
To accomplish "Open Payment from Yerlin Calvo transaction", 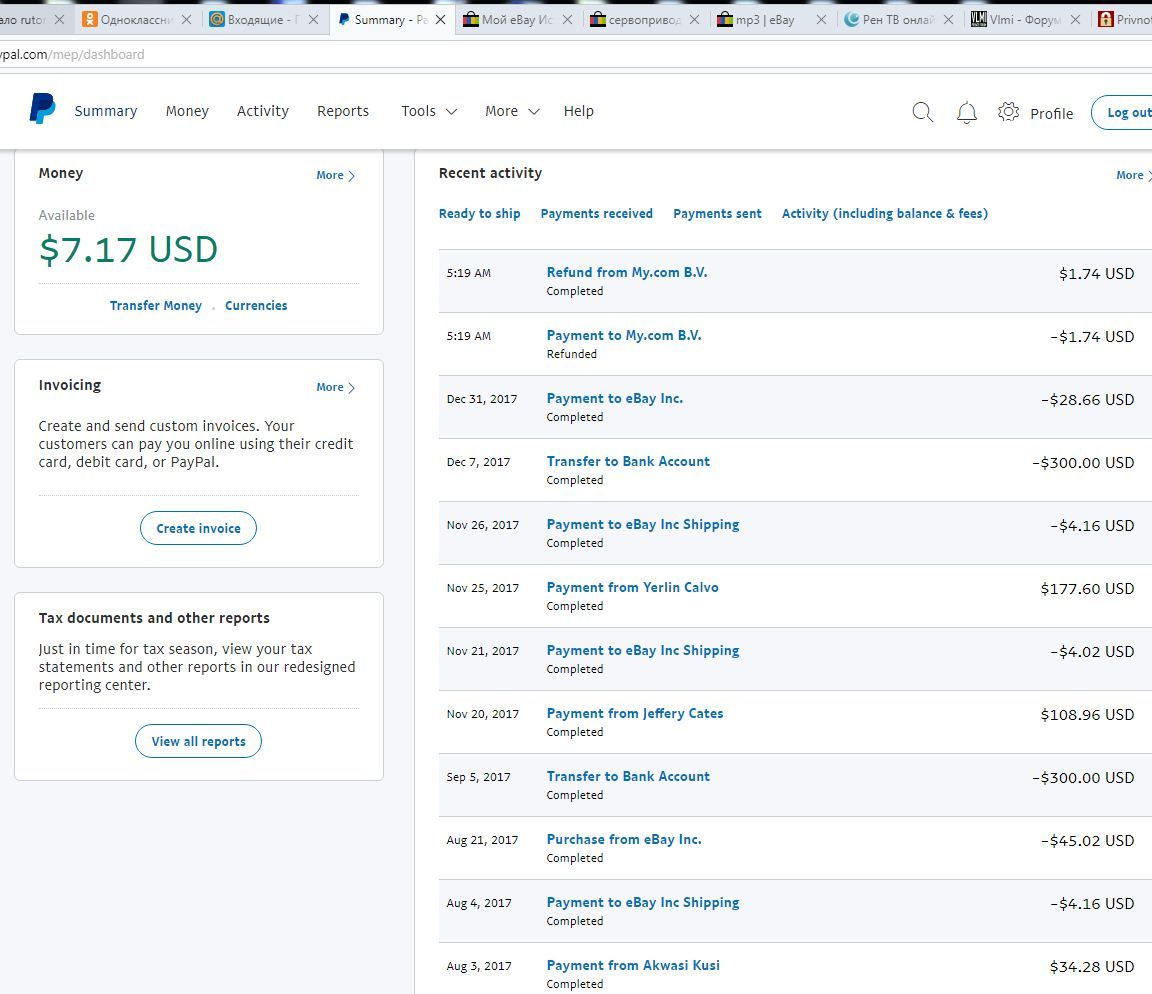I will point(632,587).
